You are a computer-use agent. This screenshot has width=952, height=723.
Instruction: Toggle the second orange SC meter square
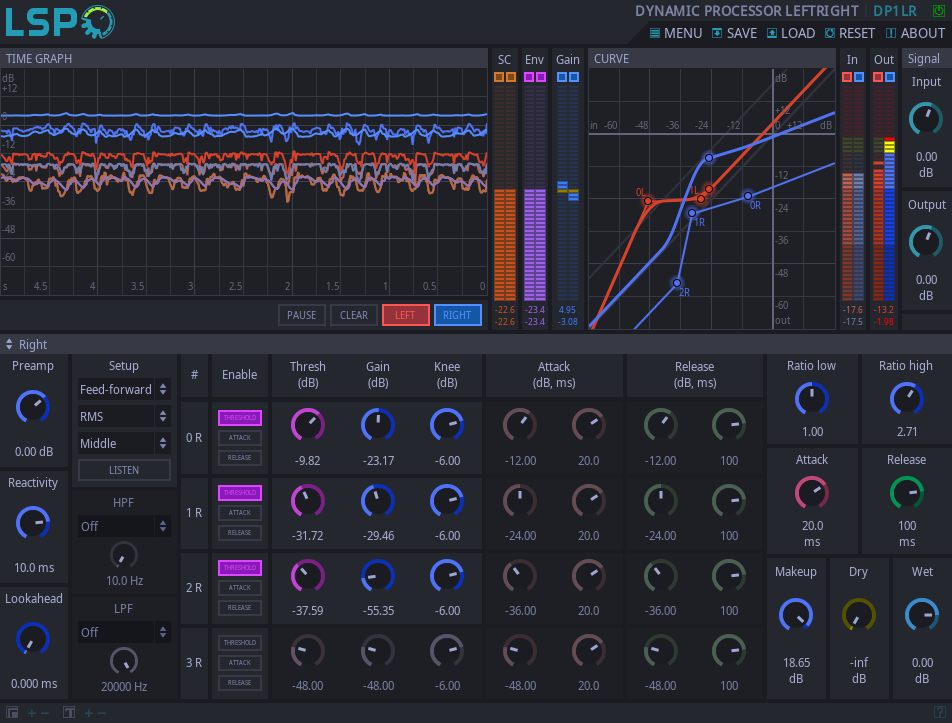point(511,77)
